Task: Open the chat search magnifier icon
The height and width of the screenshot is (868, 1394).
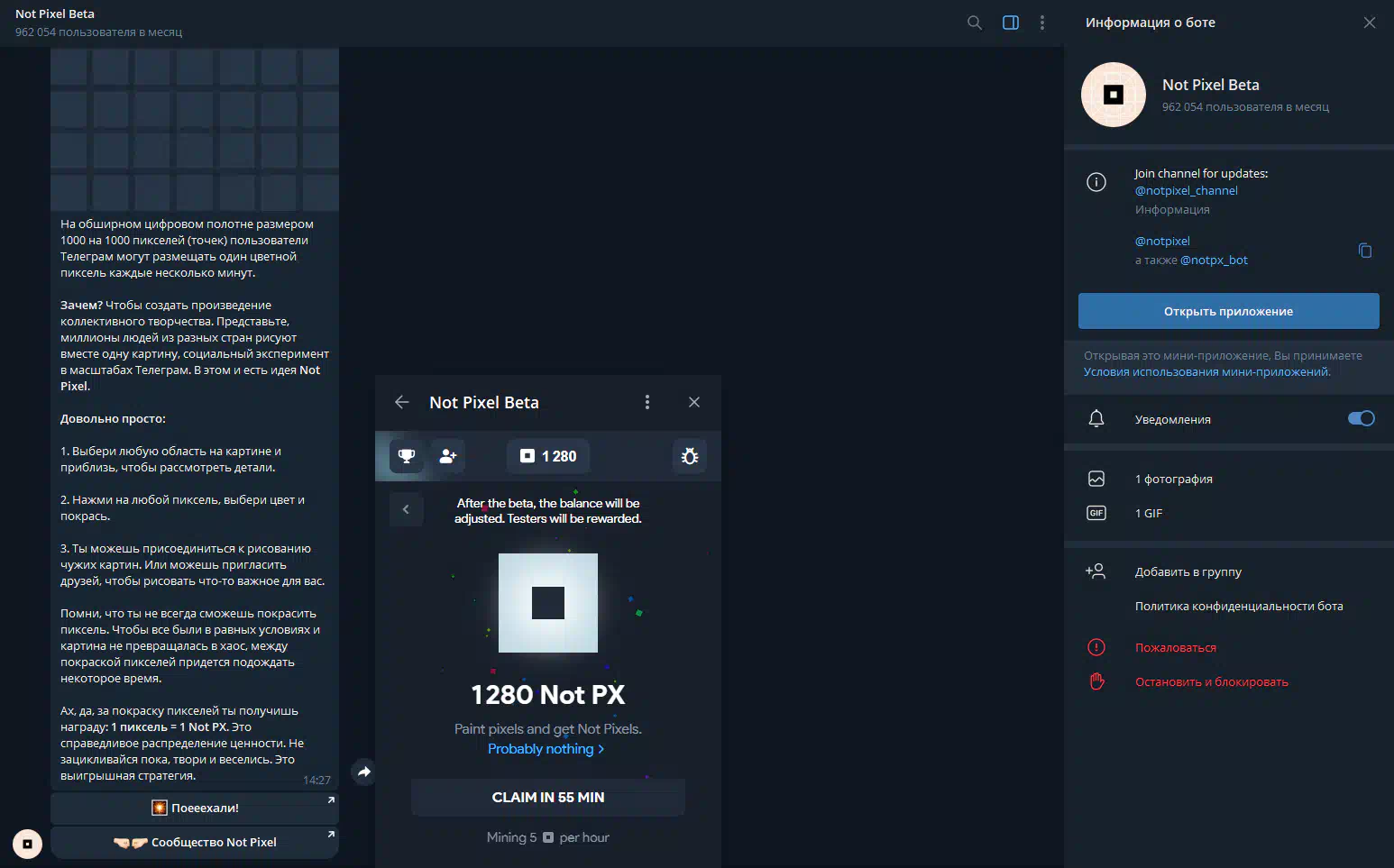Action: click(975, 23)
